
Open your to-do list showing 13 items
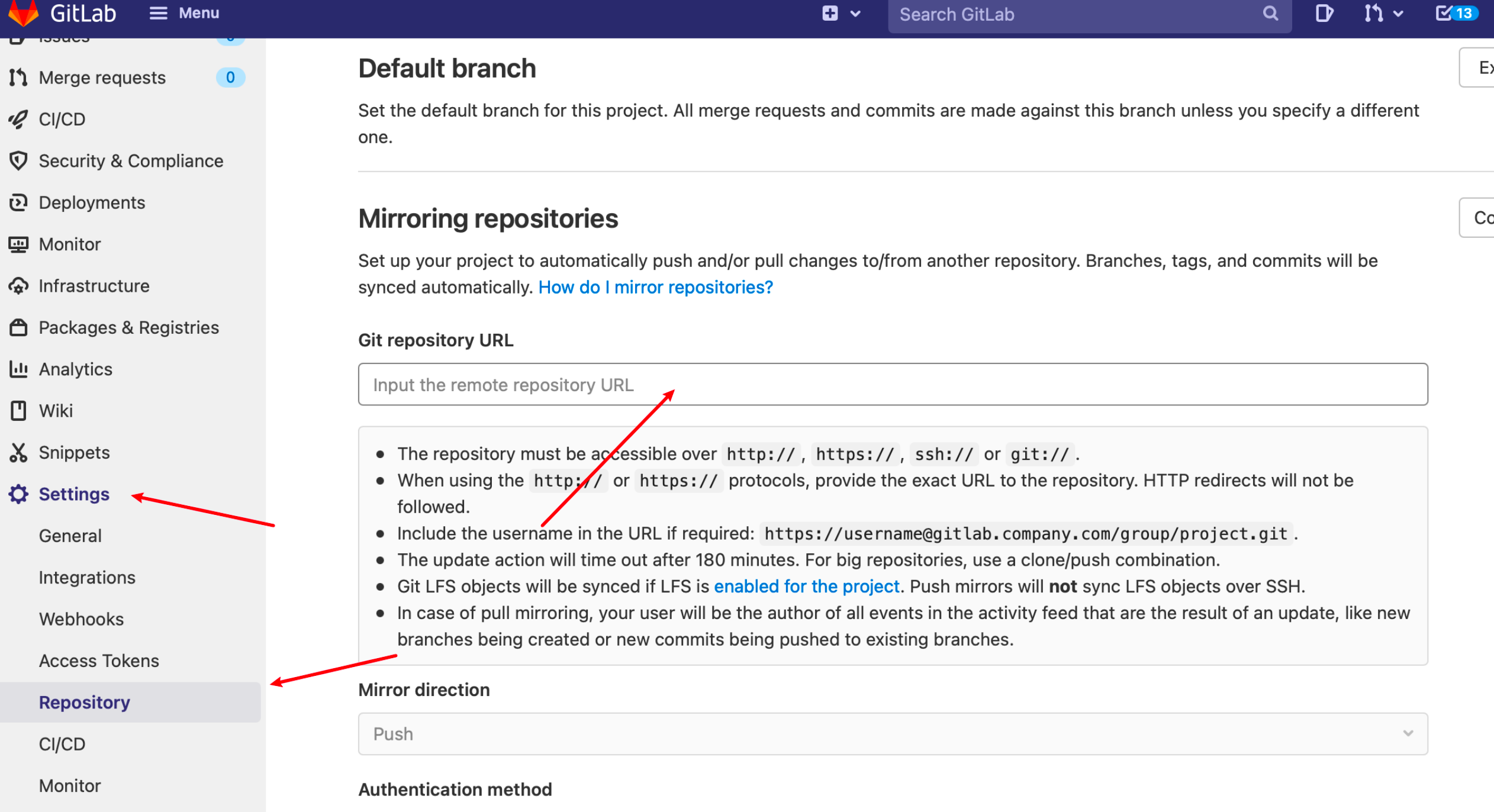click(x=1456, y=13)
